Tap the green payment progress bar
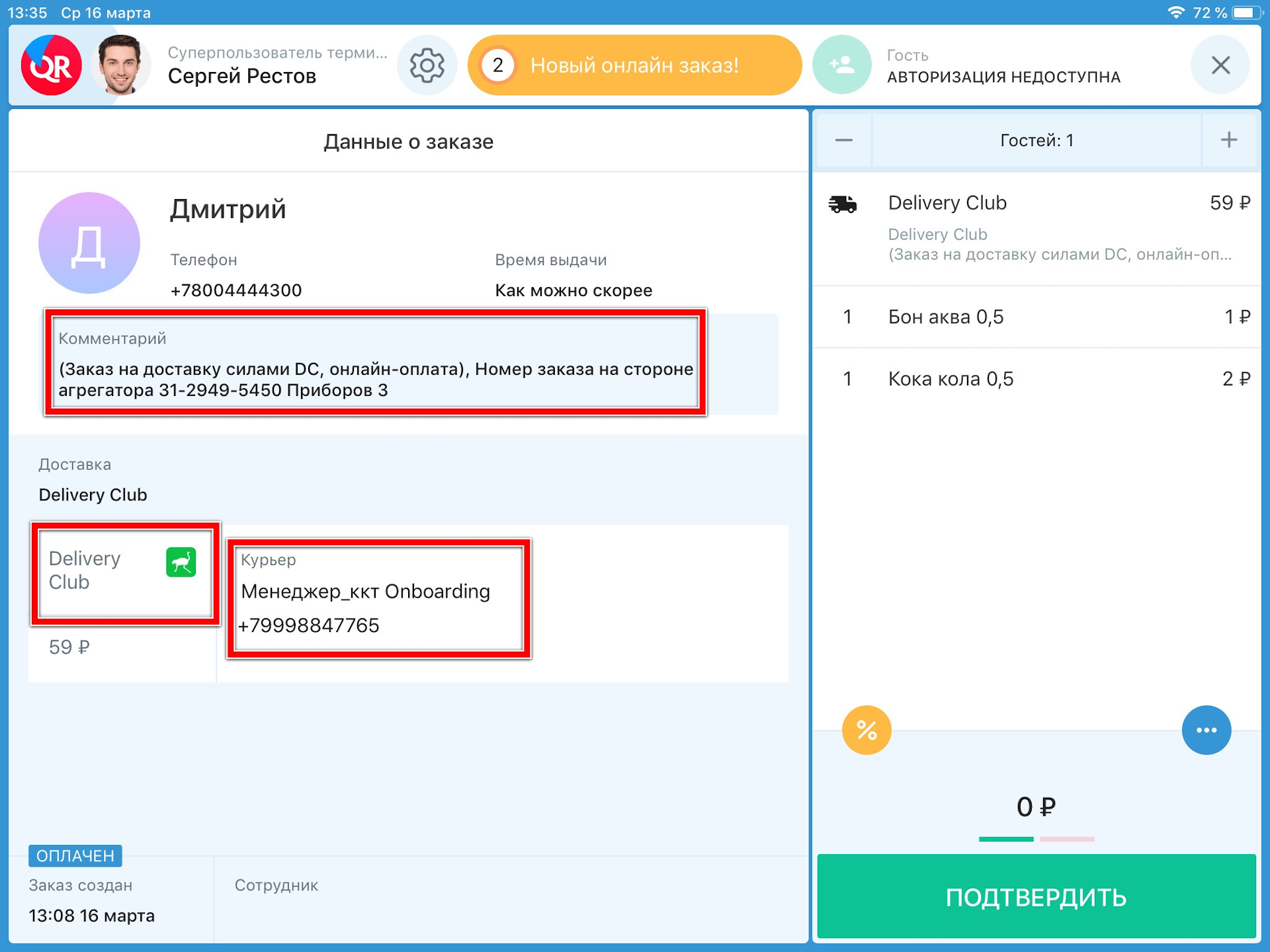Image resolution: width=1270 pixels, height=952 pixels. tap(1006, 839)
